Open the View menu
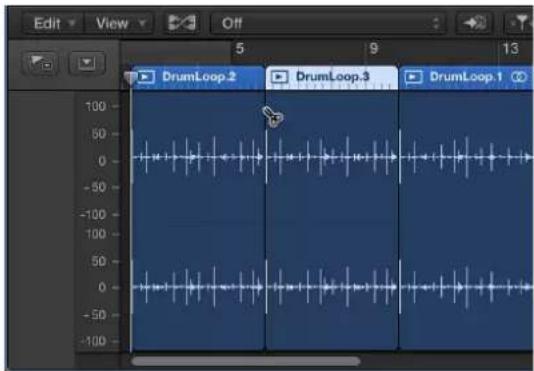Image resolution: width=534 pixels, height=371 pixels. point(119,23)
